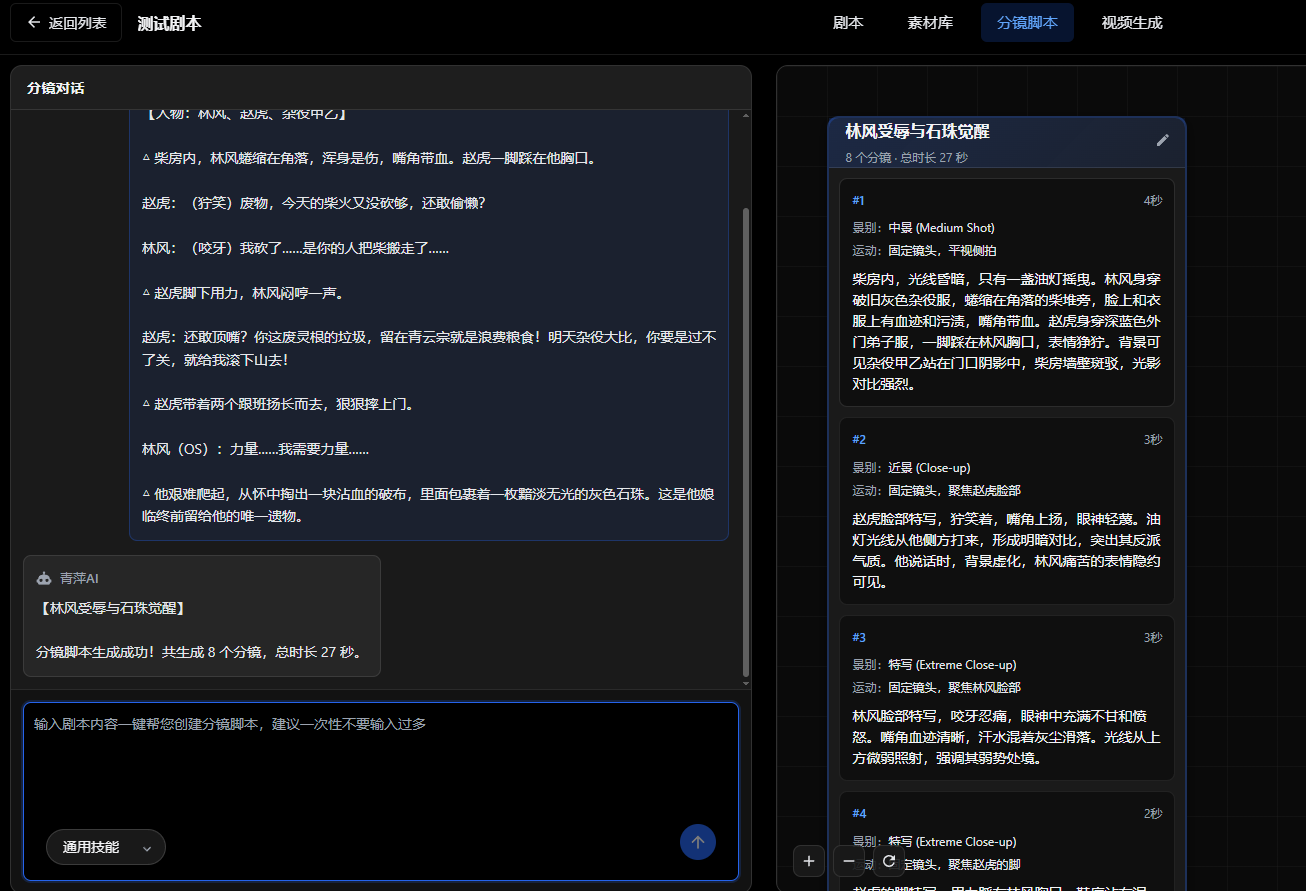
Task: Click the 林风受辱与石珠觉醒 storyboard title
Action: click(917, 132)
